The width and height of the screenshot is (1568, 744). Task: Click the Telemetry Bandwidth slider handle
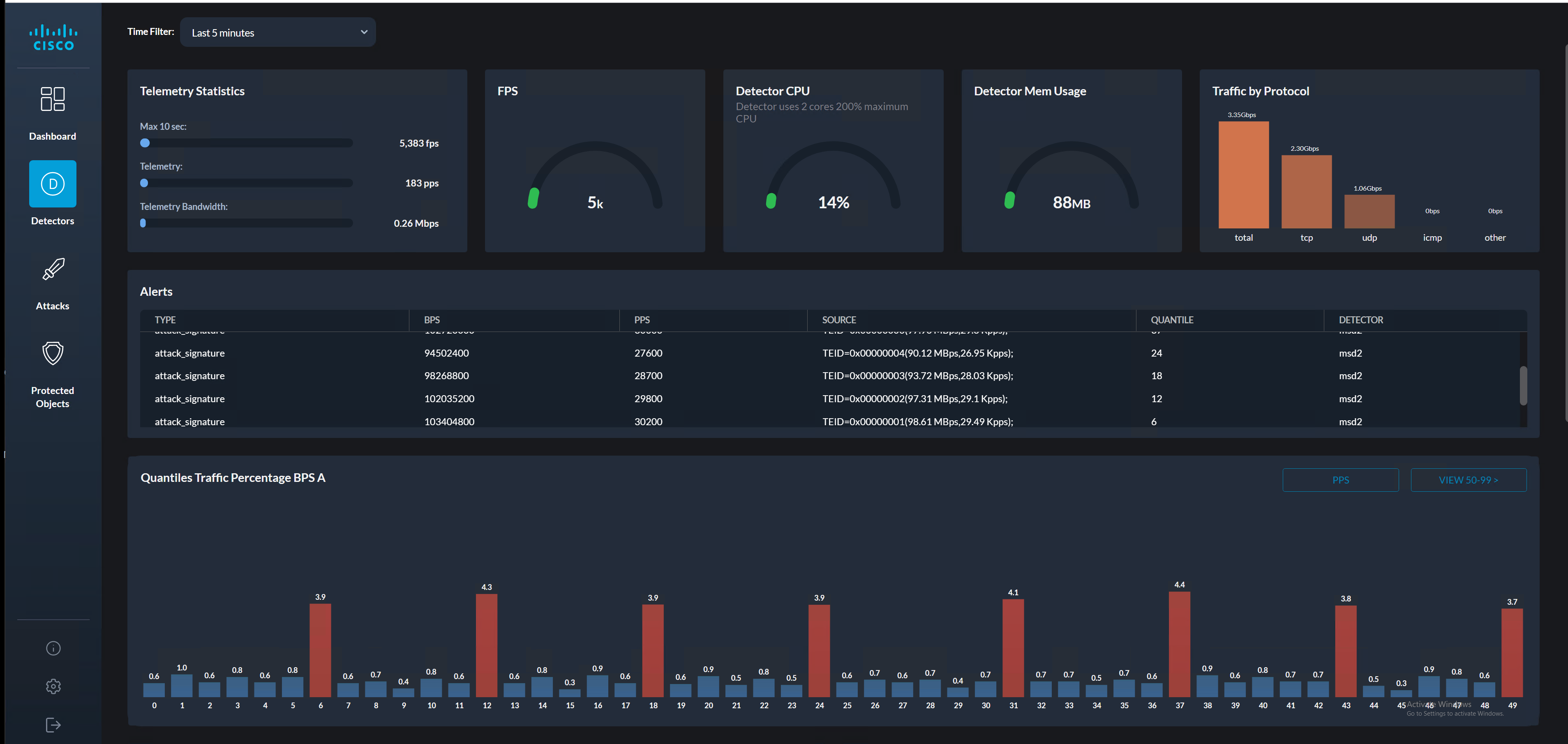tap(143, 223)
